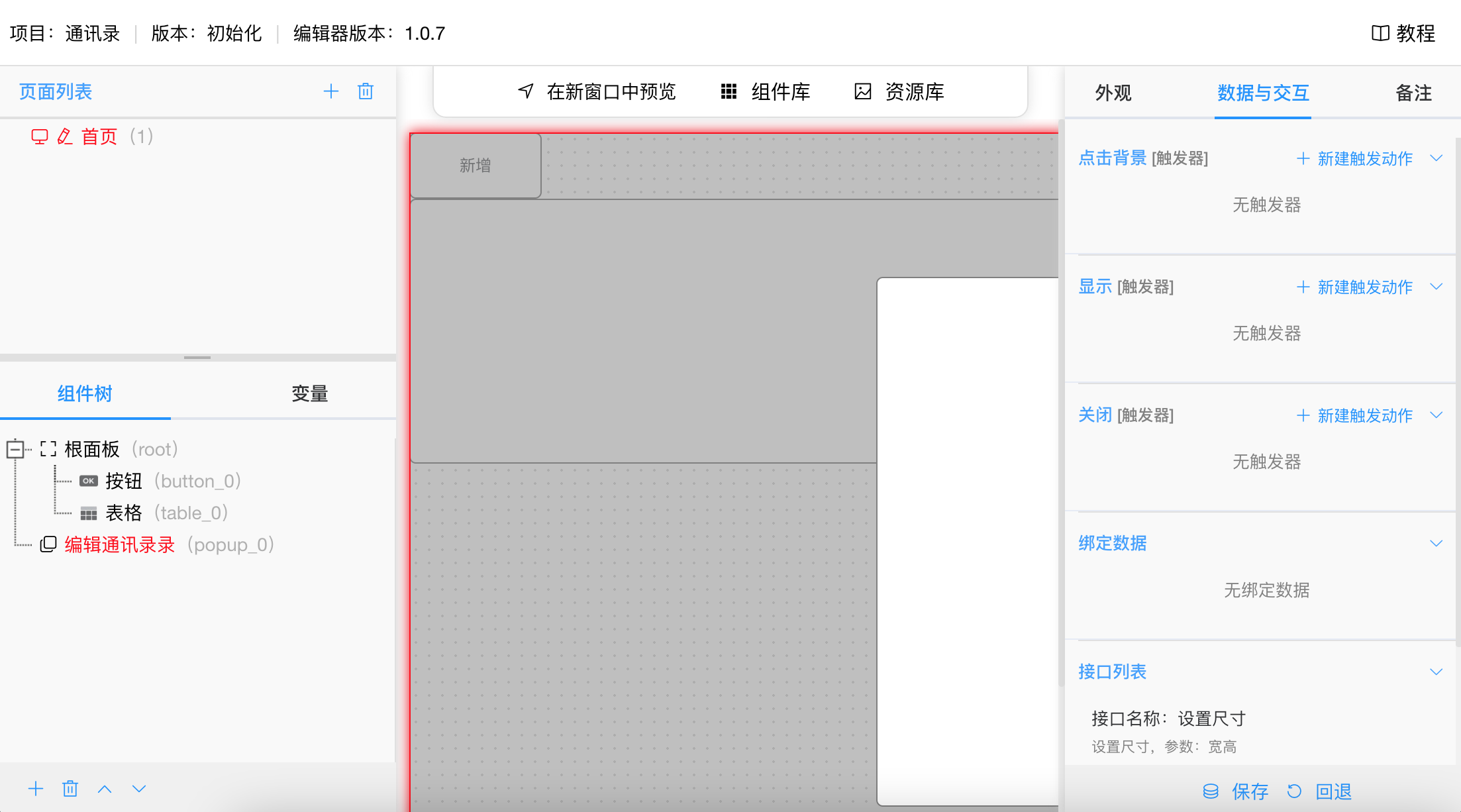Screen dimensions: 1461x812
Task: Click the delete page trash icon
Action: [366, 91]
